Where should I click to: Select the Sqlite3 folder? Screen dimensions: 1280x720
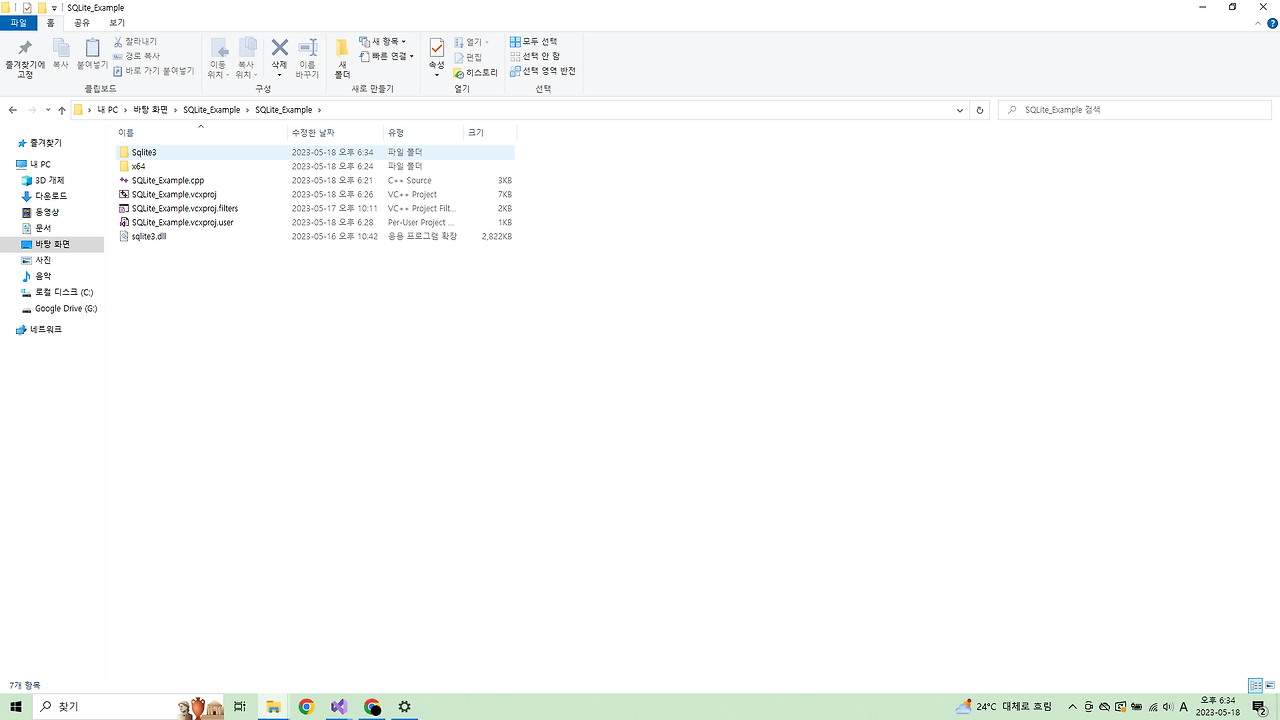coord(315,152)
